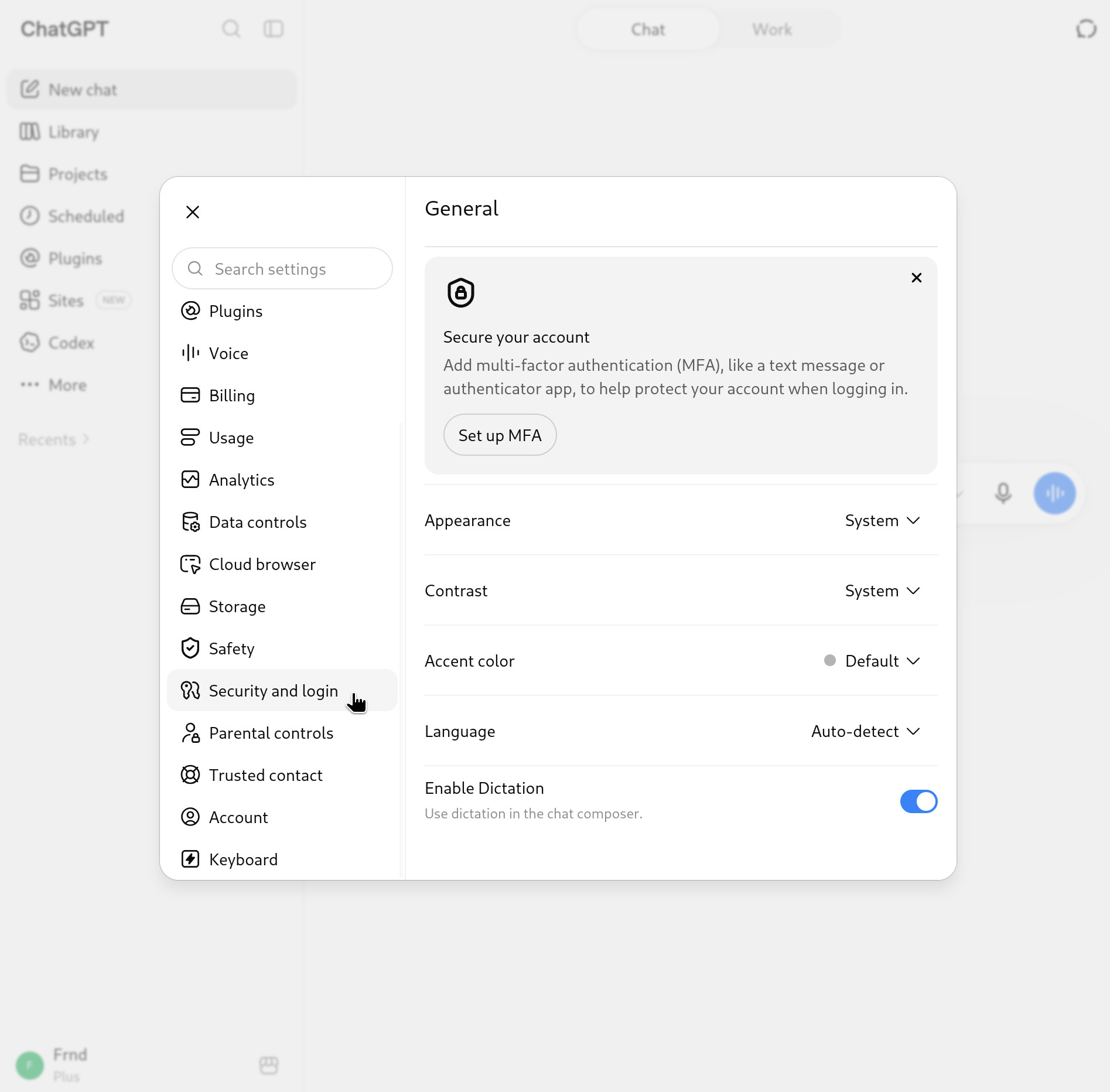Screen dimensions: 1110x1092
Task: Click the gray accent color dot
Action: click(829, 661)
